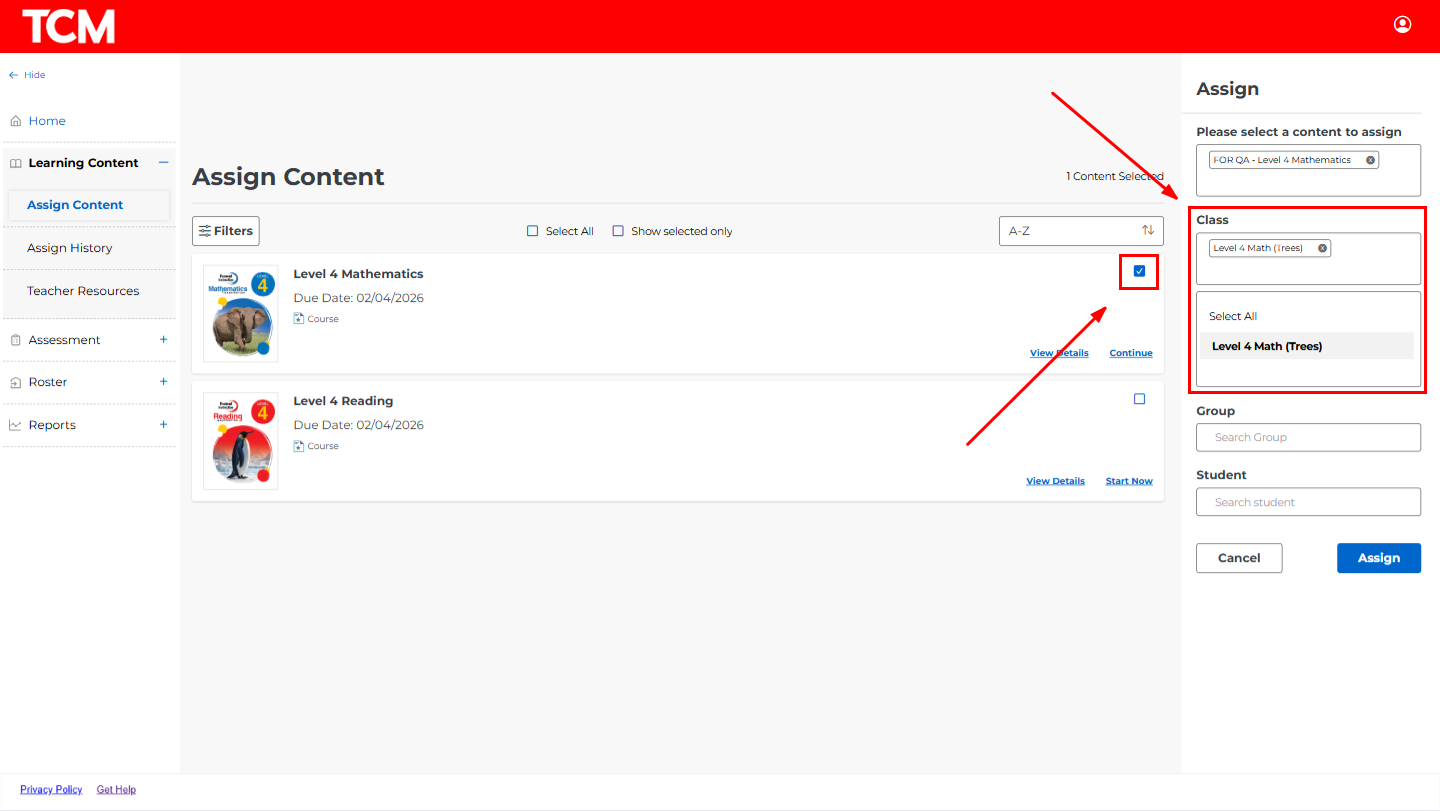The height and width of the screenshot is (811, 1440).
Task: Open the Filters panel
Action: coord(226,231)
